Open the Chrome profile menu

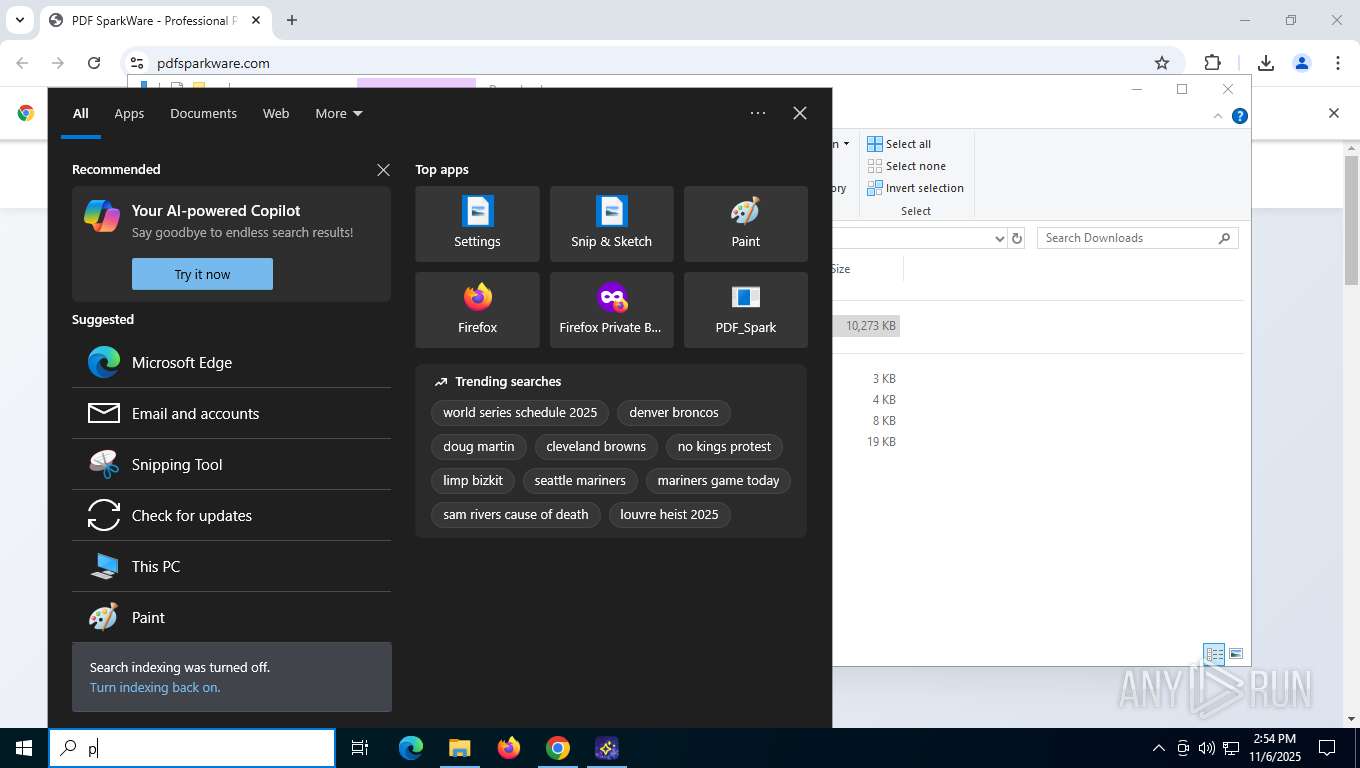[x=1302, y=63]
